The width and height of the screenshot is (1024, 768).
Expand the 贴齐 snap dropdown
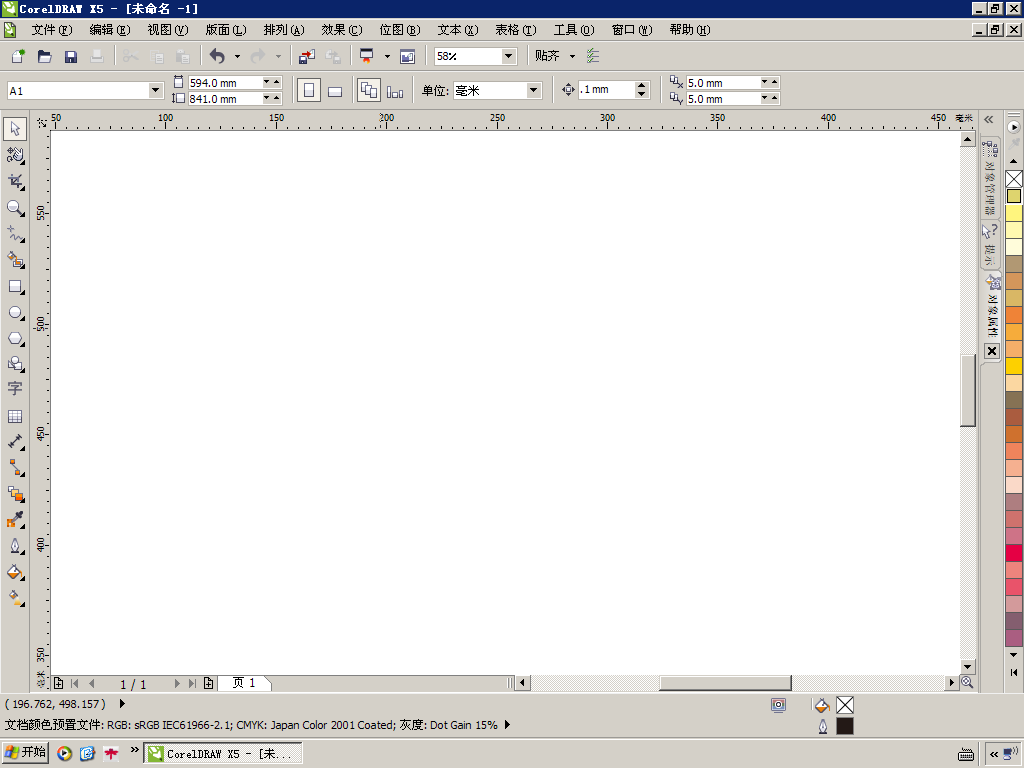click(x=573, y=56)
